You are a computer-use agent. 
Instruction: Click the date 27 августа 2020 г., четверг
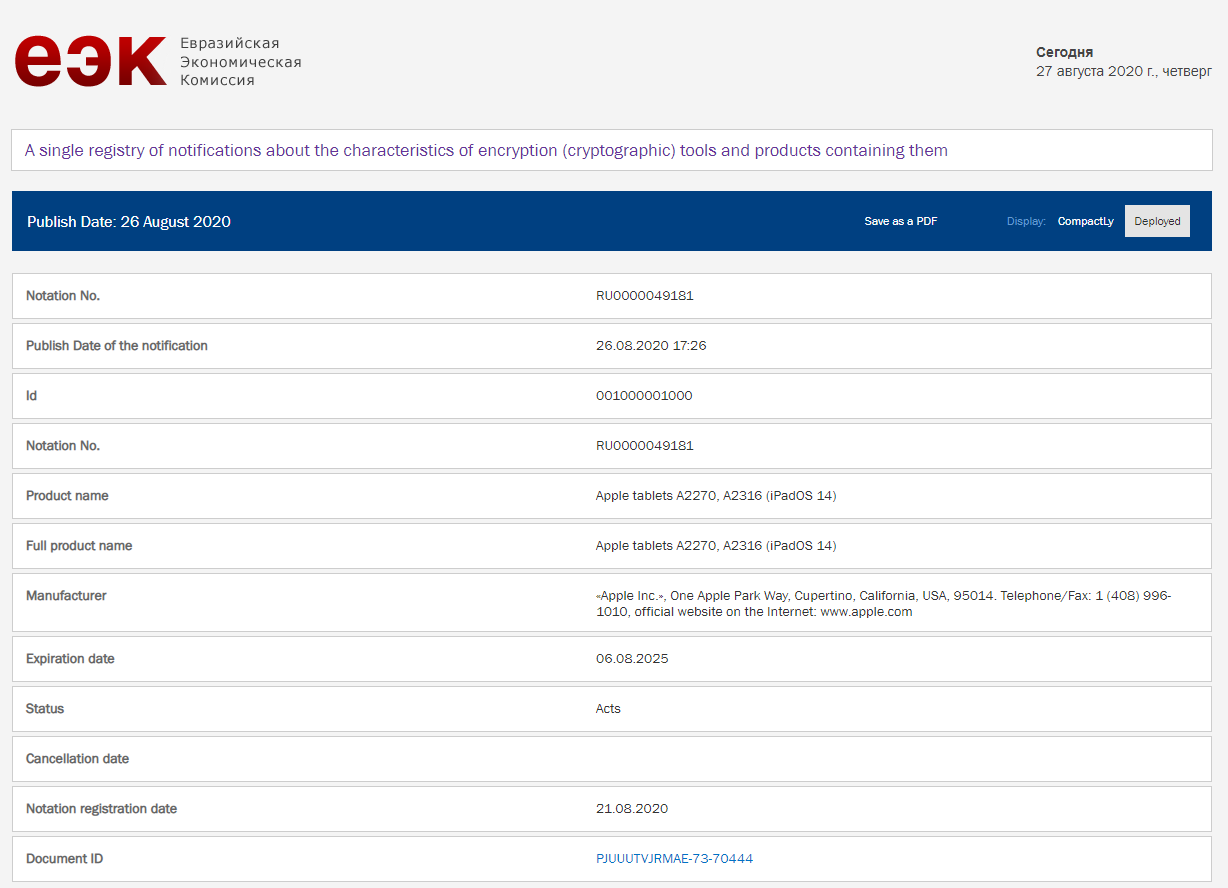[1124, 72]
